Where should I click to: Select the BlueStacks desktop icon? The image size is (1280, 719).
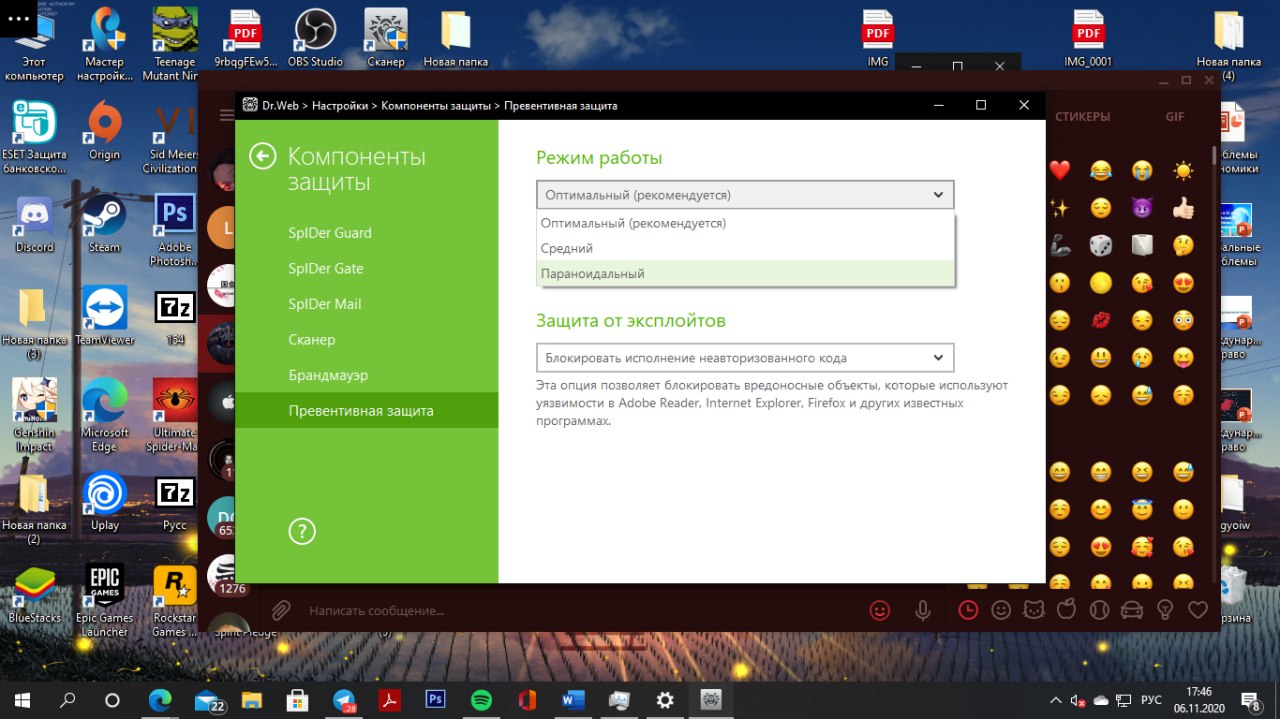pos(34,594)
